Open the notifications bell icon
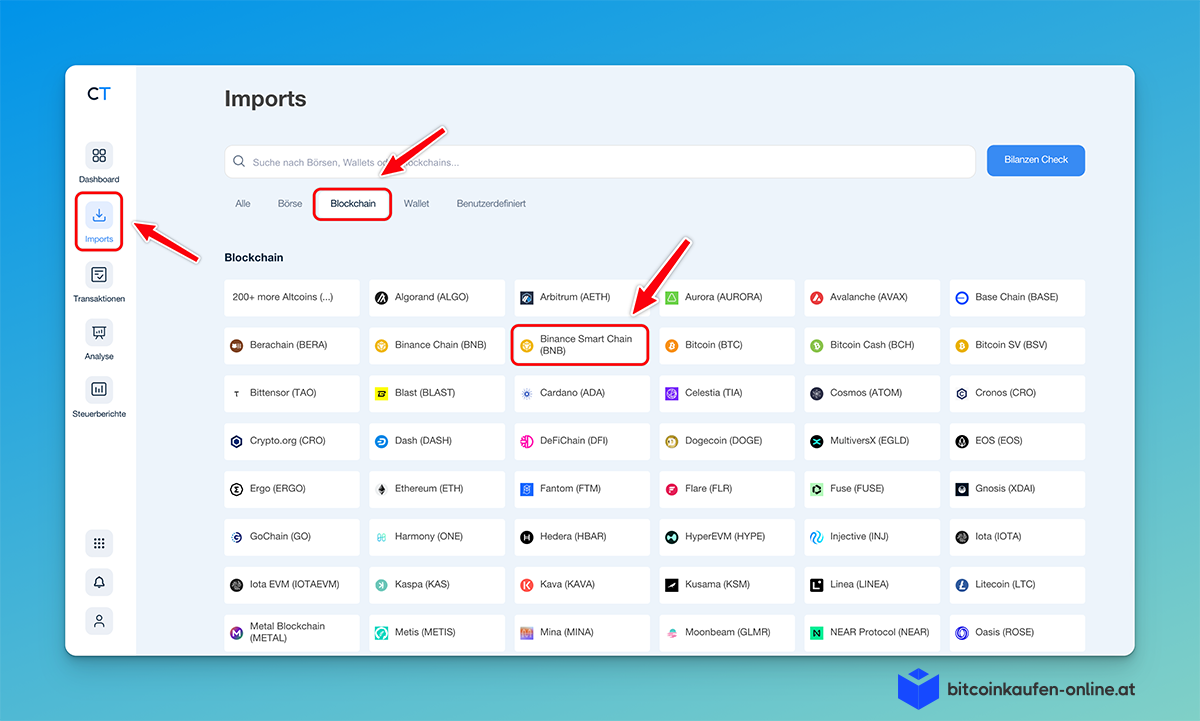 [99, 582]
